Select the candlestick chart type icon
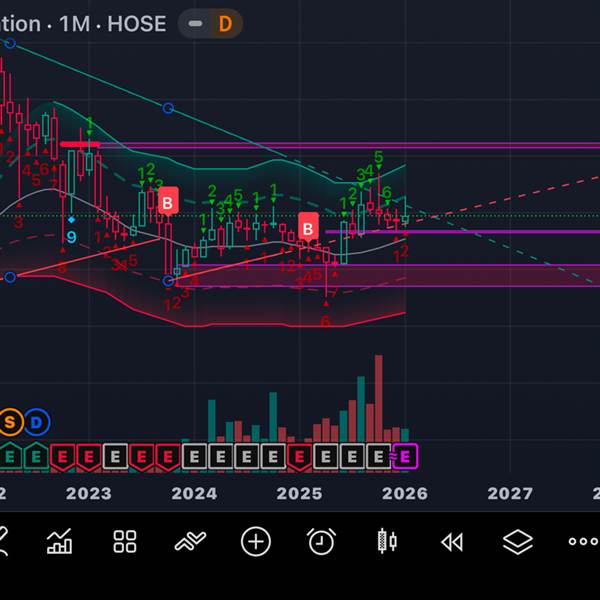Image resolution: width=600 pixels, height=600 pixels. click(x=387, y=541)
